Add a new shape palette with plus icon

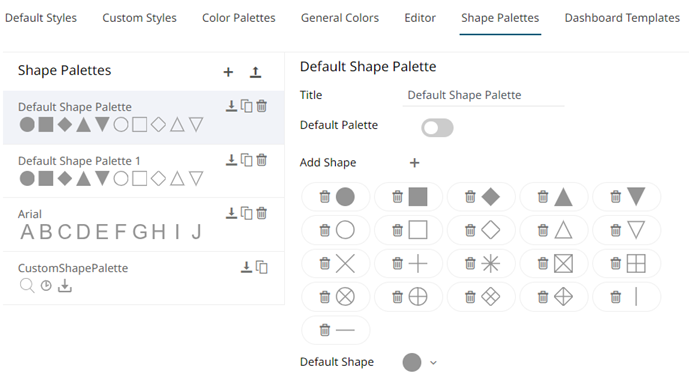click(x=228, y=72)
